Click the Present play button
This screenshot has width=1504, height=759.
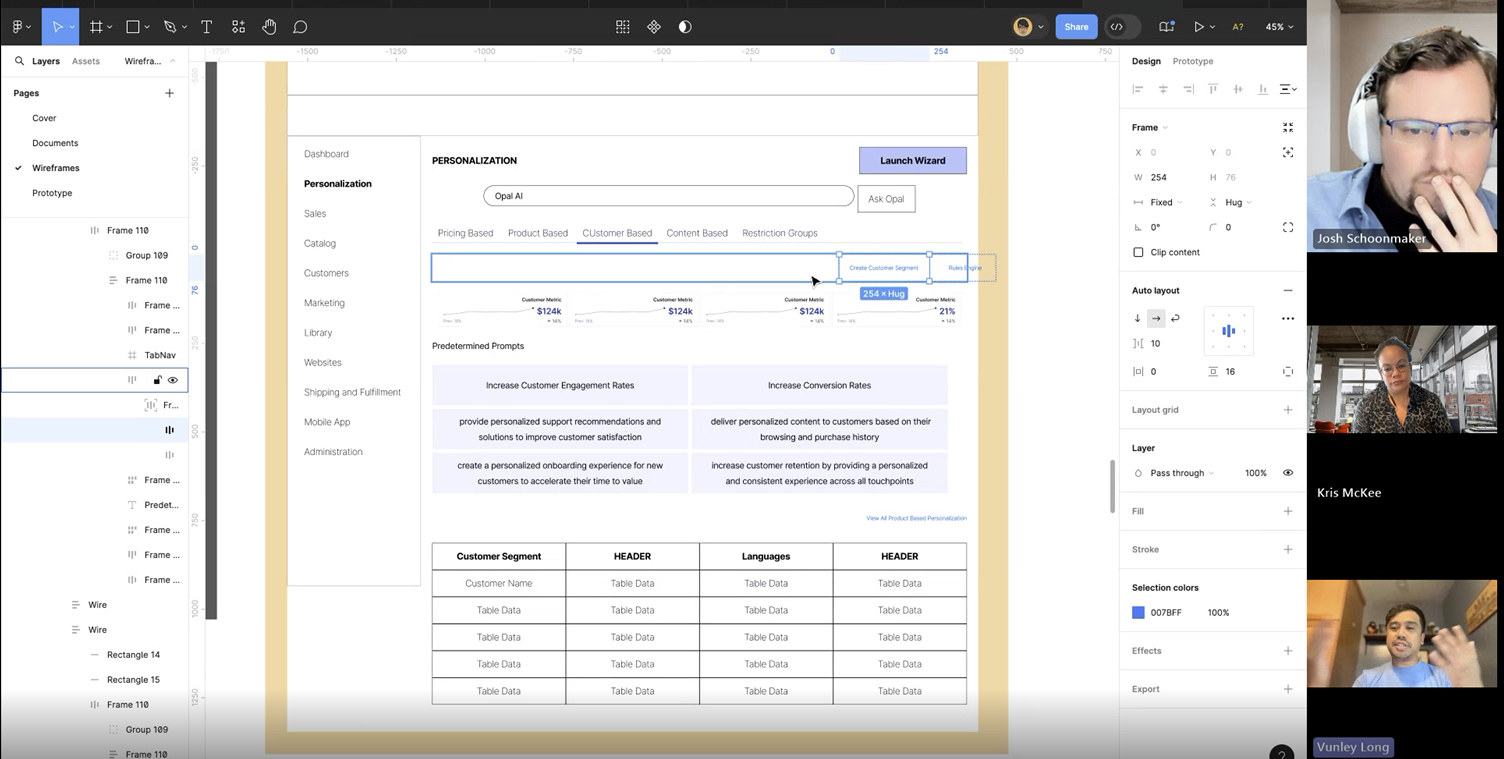pos(1199,27)
